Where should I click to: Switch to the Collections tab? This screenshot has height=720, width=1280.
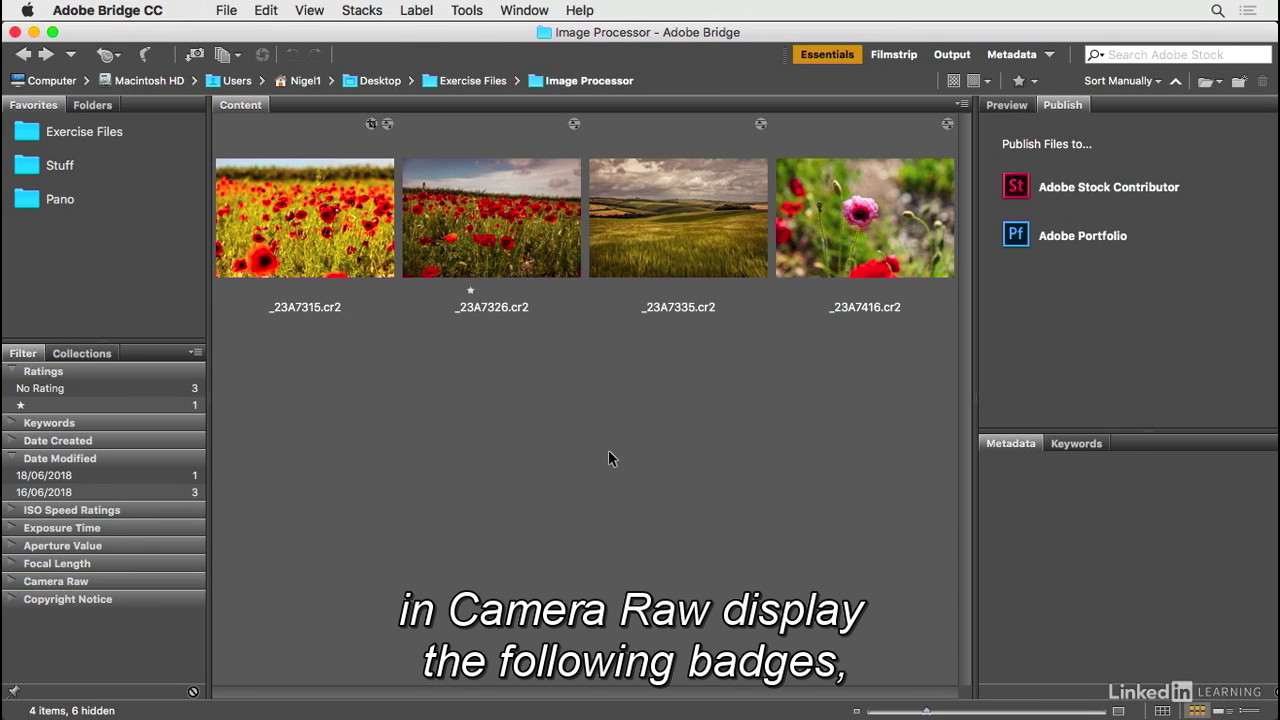click(82, 353)
